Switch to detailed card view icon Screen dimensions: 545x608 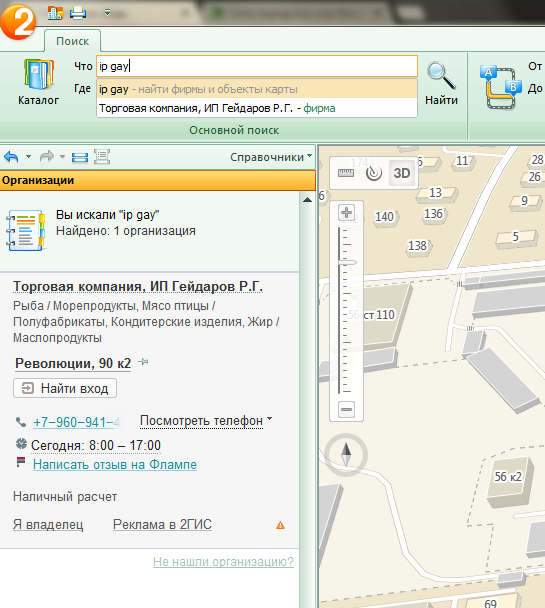click(102, 157)
